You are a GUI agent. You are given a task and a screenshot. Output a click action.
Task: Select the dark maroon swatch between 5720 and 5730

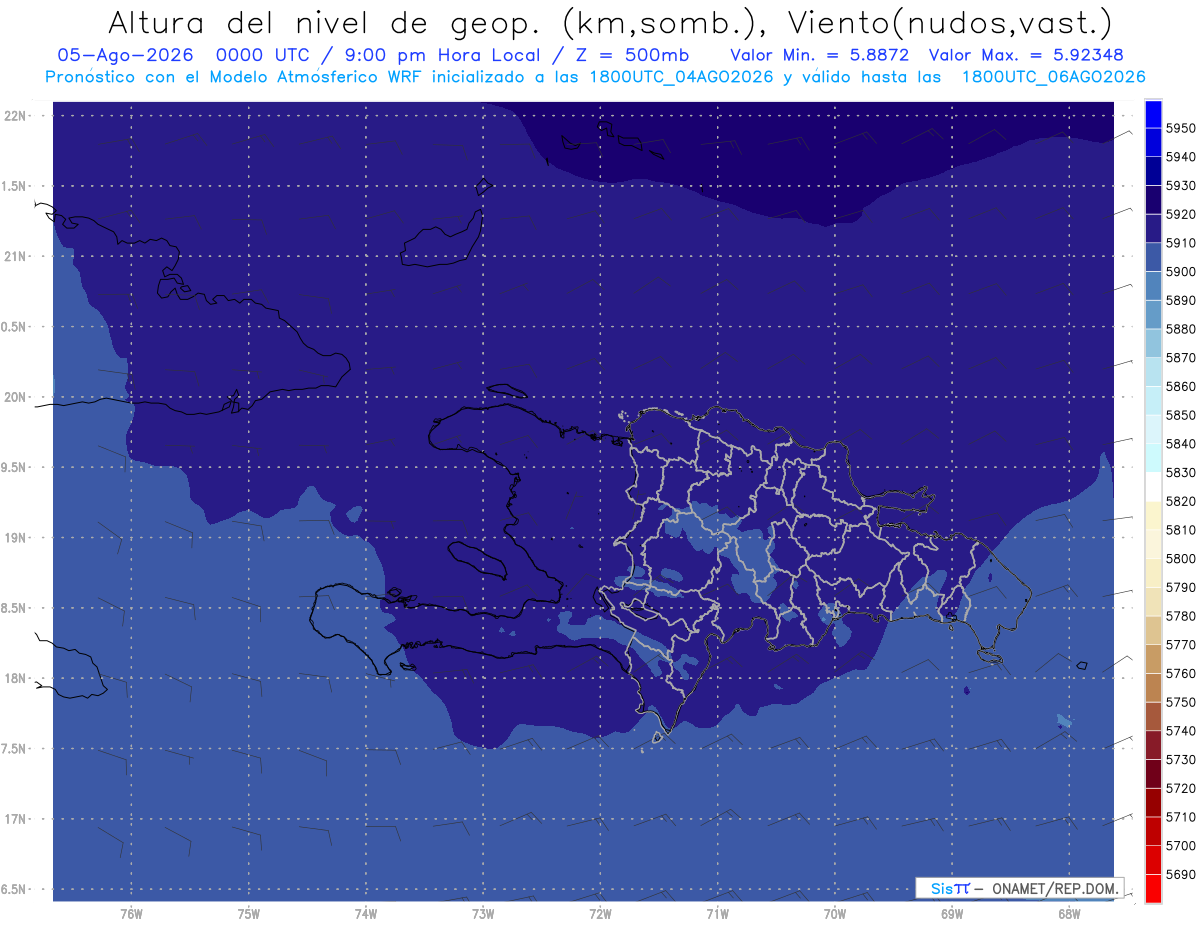tap(1152, 774)
